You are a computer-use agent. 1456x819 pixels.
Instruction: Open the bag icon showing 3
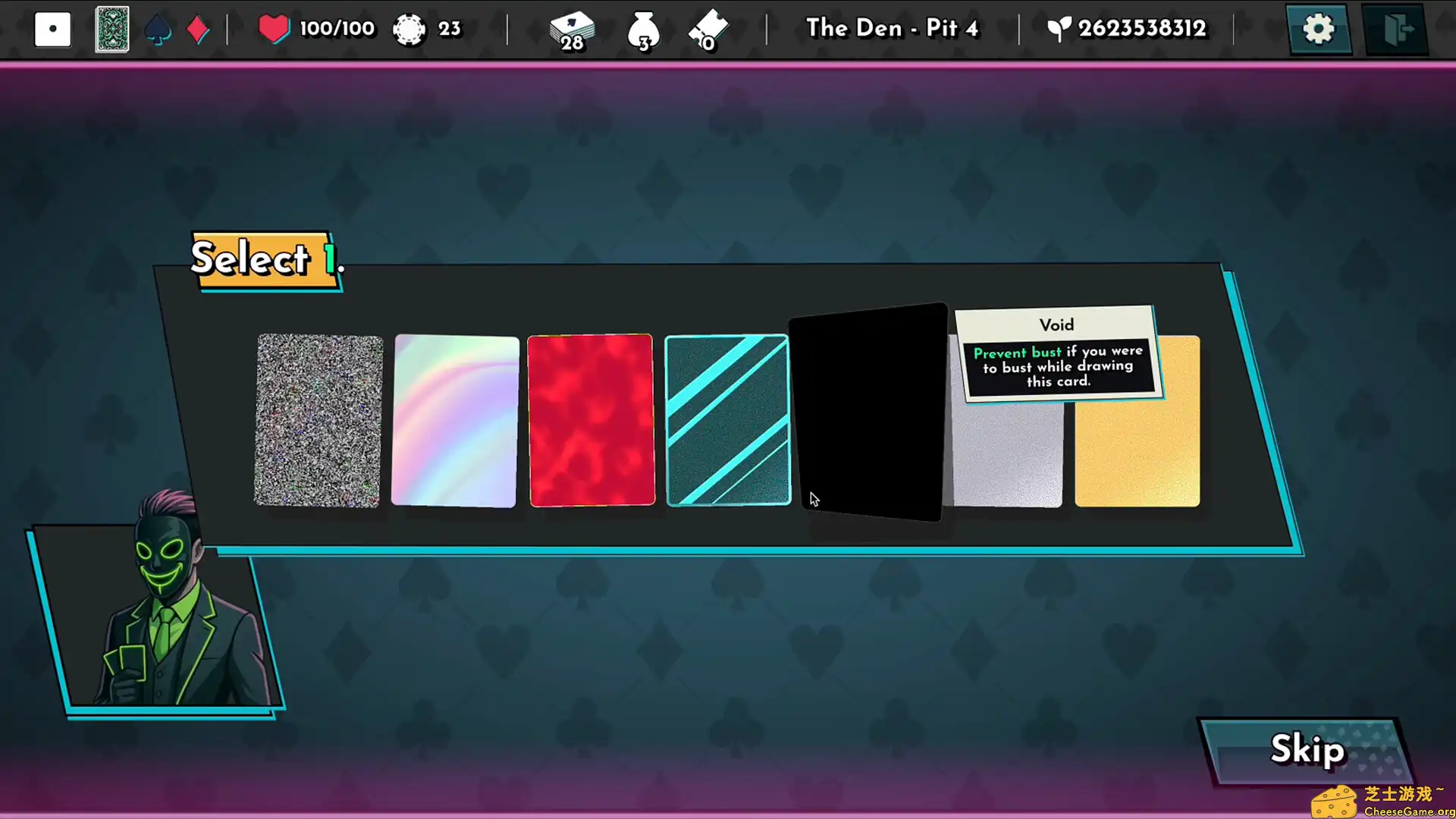643,31
